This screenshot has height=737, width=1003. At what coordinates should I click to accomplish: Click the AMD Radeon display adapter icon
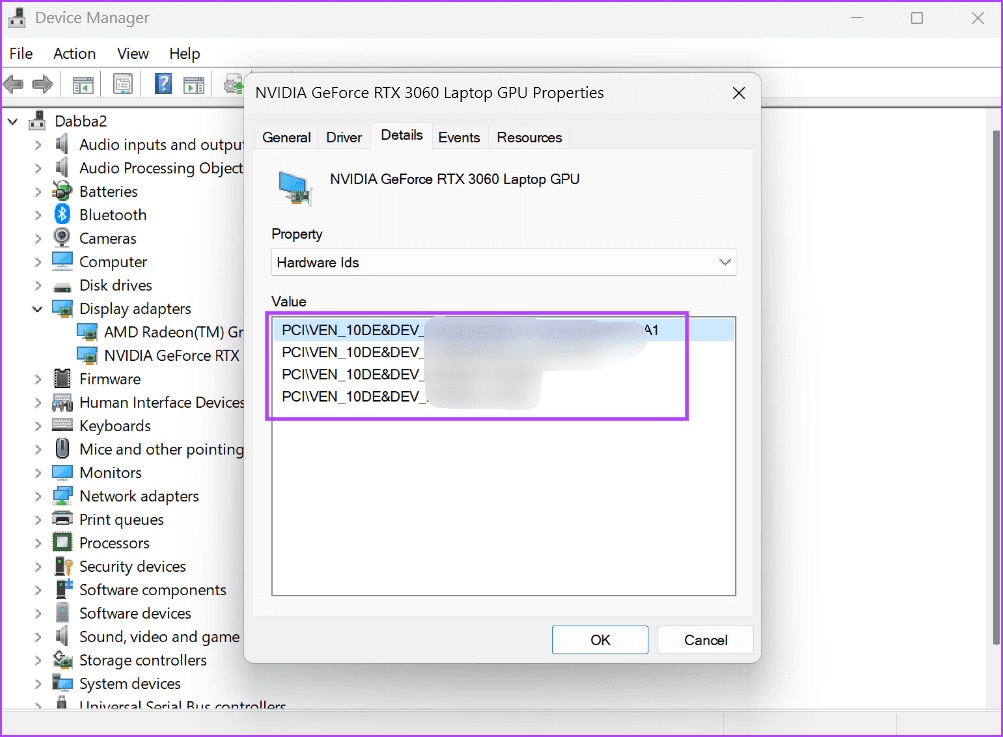(x=88, y=331)
